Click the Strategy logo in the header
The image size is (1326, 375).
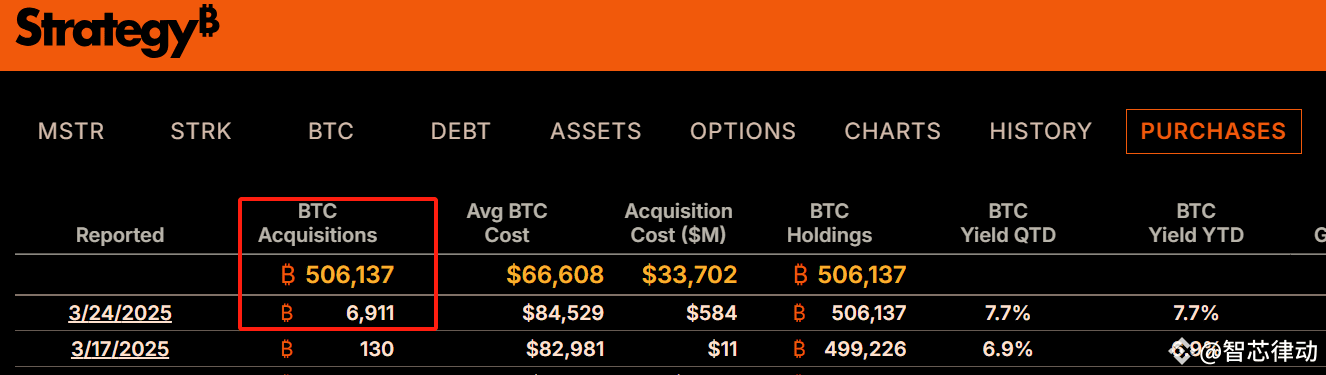pyautogui.click(x=117, y=31)
